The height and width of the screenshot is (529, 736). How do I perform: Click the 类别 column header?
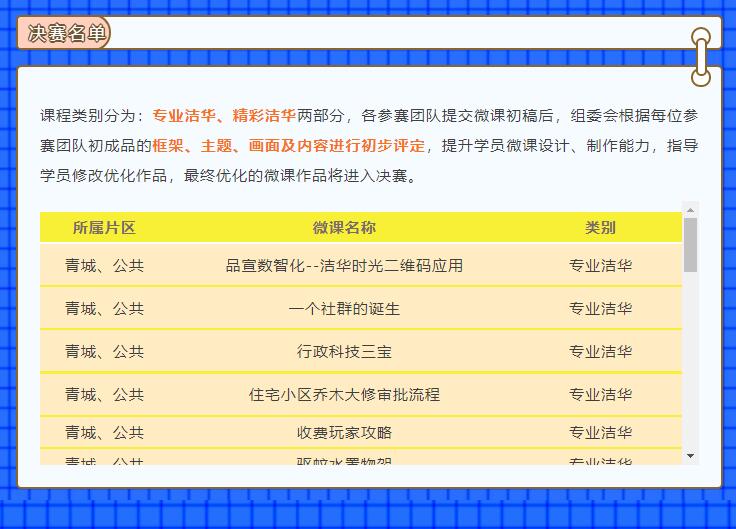[x=600, y=228]
